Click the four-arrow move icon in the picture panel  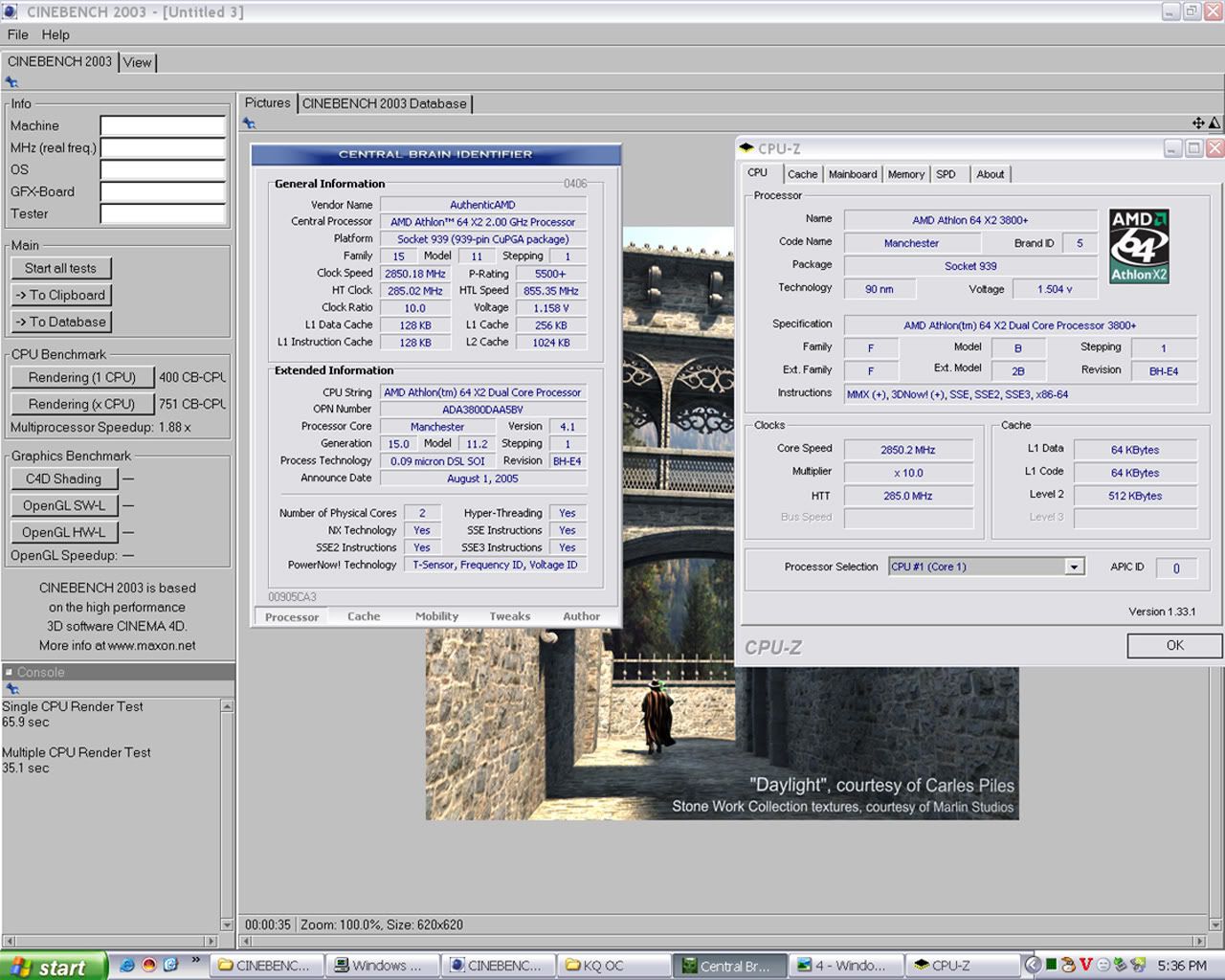(1198, 122)
